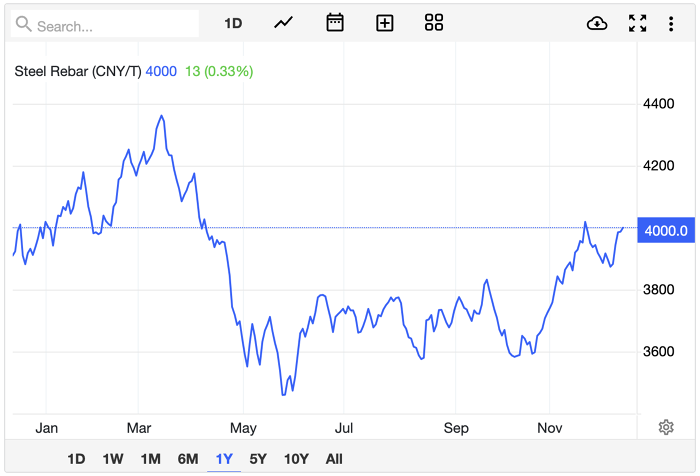The width and height of the screenshot is (700, 476).
Task: Click the 4000.0 current price marker
Action: (666, 230)
